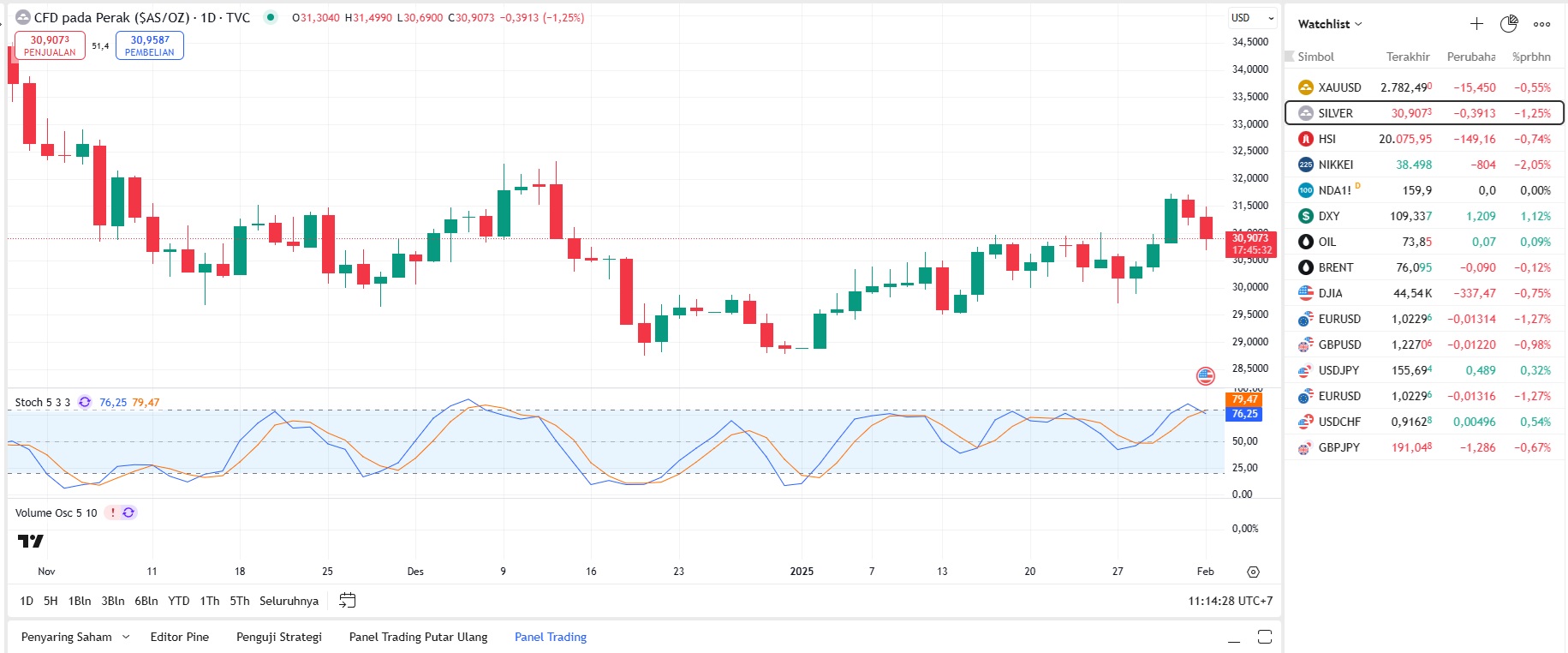This screenshot has height=653, width=1568.
Task: Open the advanced view pie chart icon
Action: pos(1509,24)
